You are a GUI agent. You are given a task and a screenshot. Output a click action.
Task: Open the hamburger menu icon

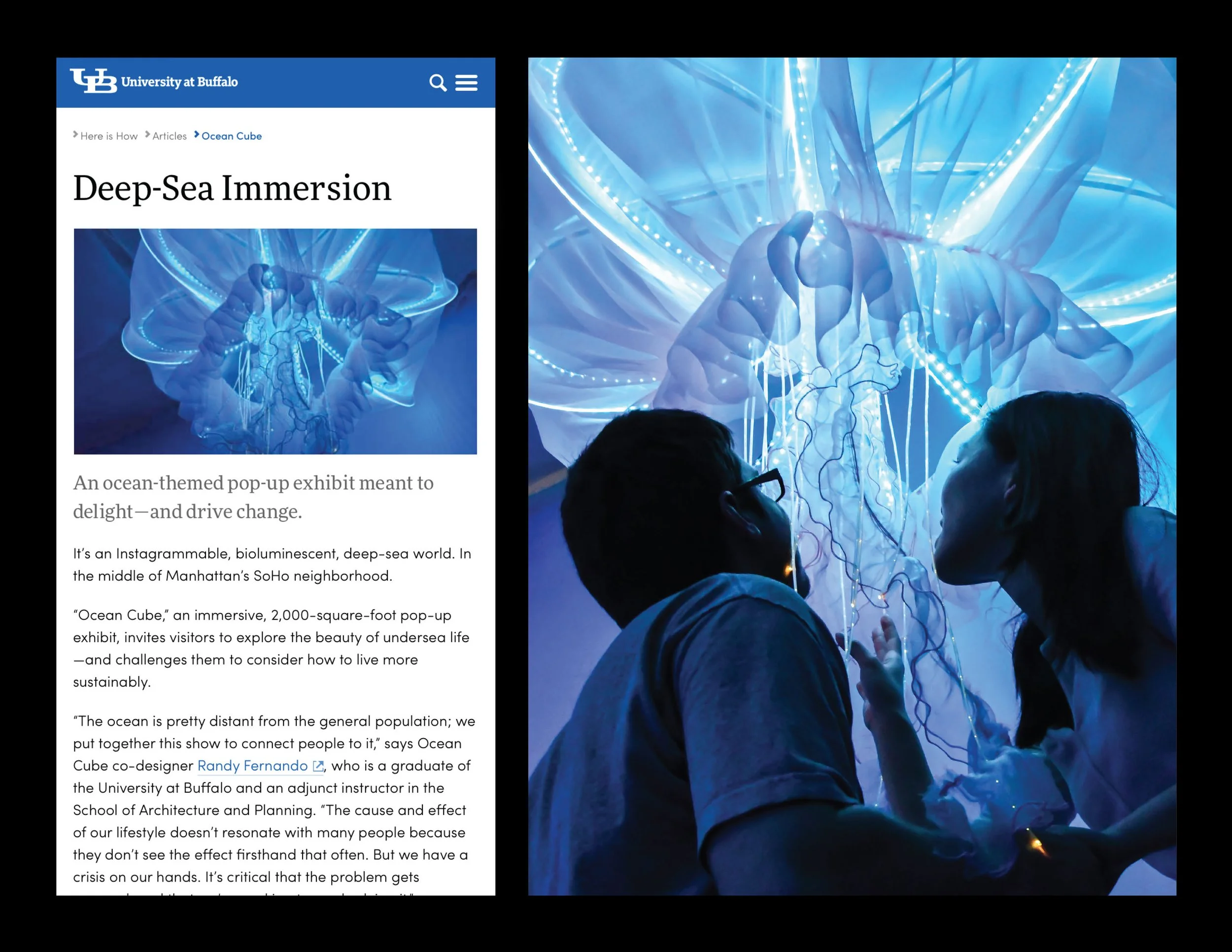[x=466, y=83]
